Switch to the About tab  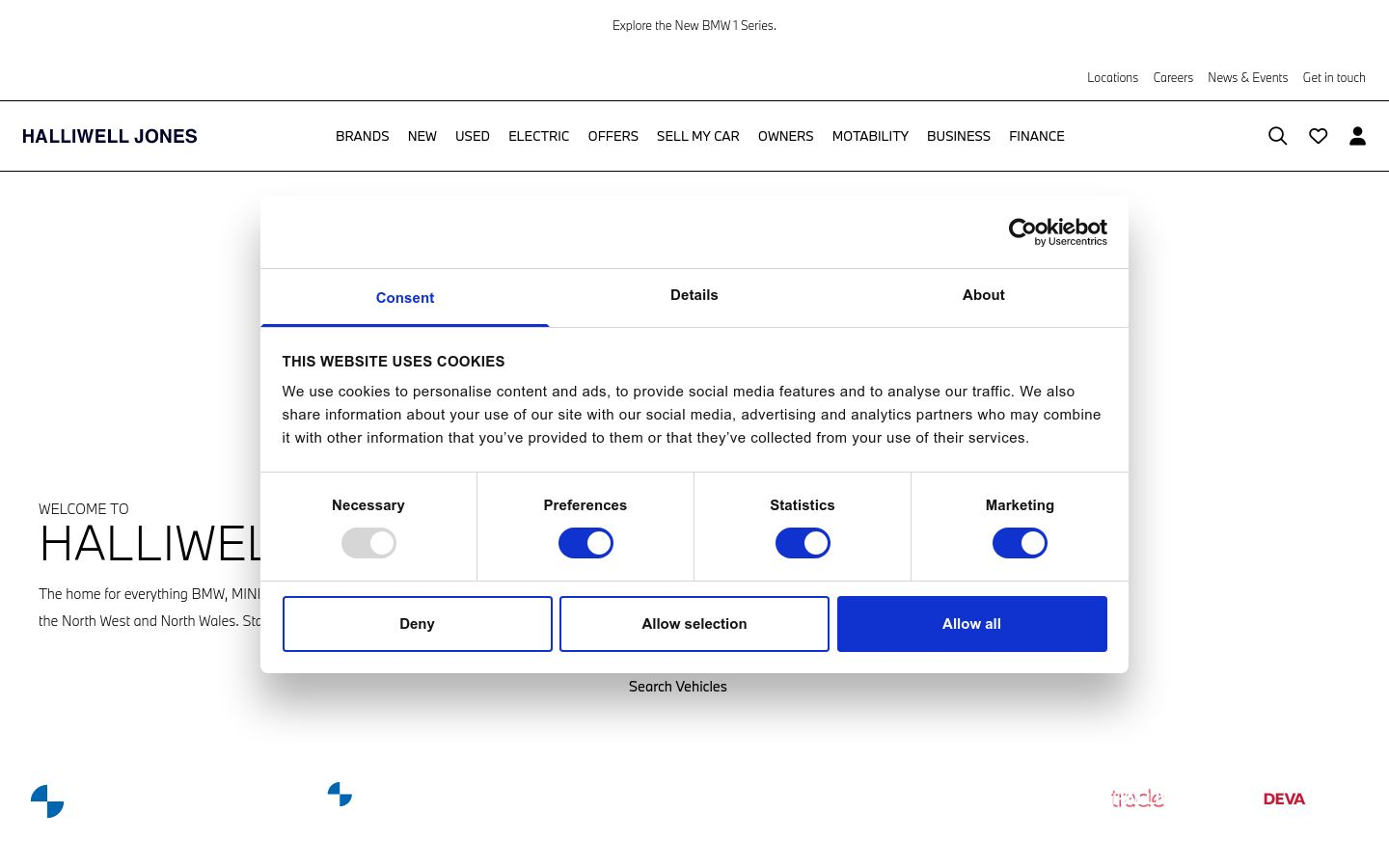tap(983, 295)
